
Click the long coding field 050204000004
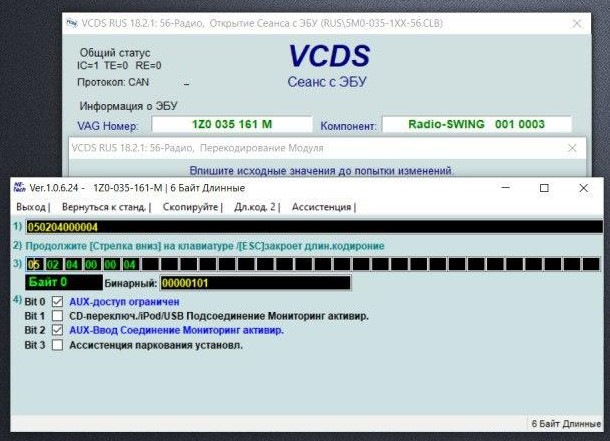(x=314, y=227)
